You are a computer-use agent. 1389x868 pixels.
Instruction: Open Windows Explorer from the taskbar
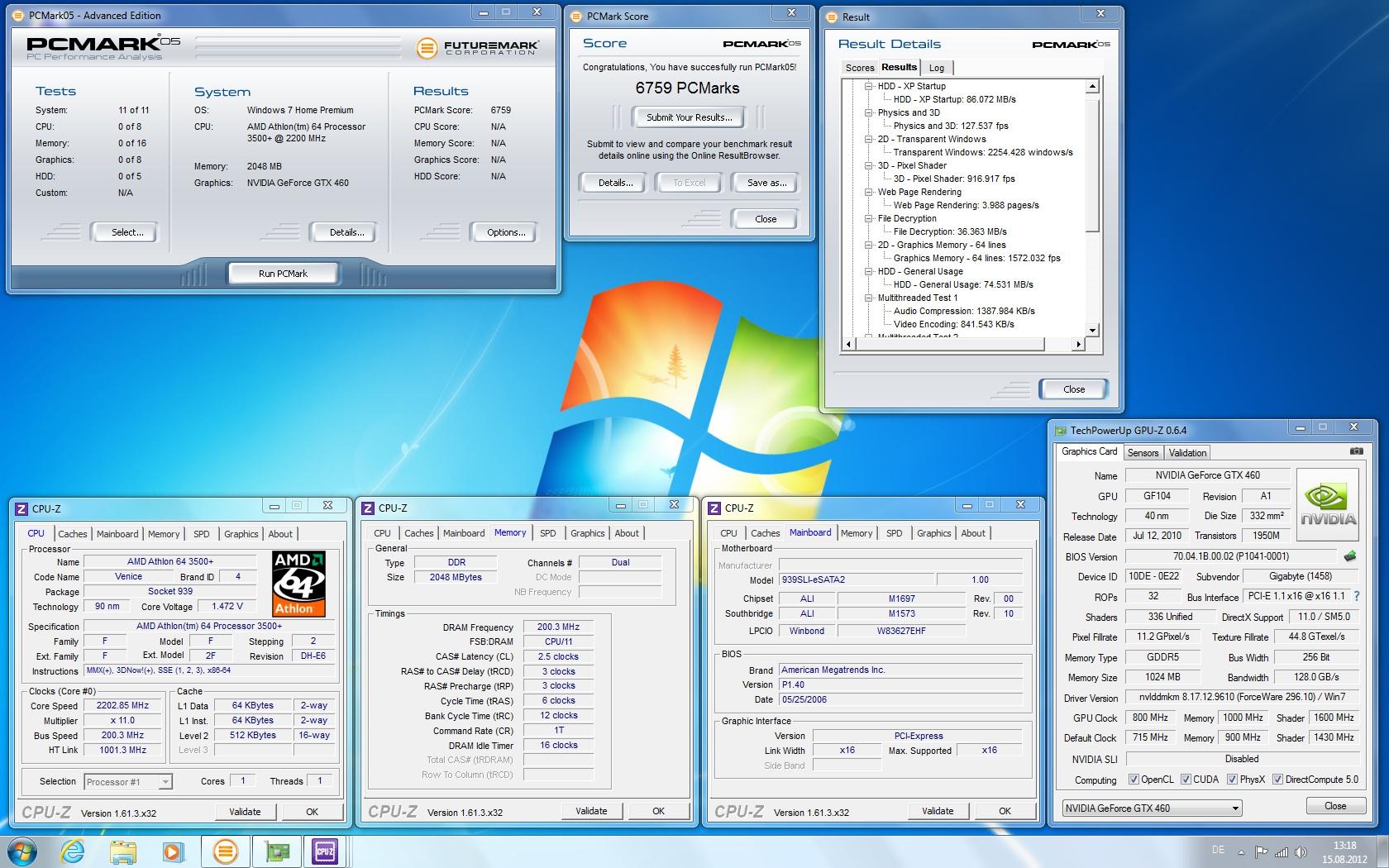point(122,851)
